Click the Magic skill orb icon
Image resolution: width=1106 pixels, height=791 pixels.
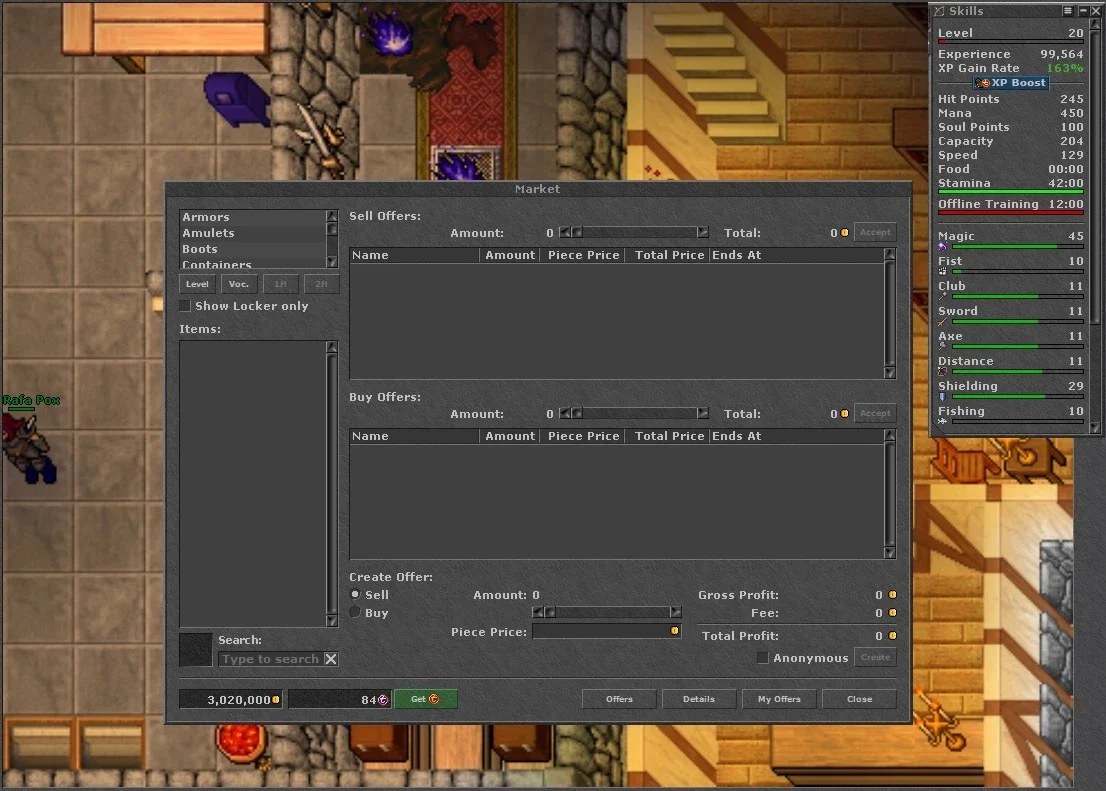[942, 247]
